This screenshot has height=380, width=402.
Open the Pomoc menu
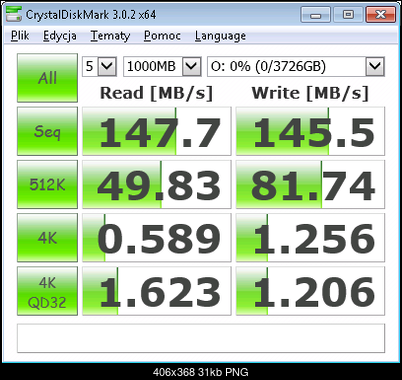(162, 35)
